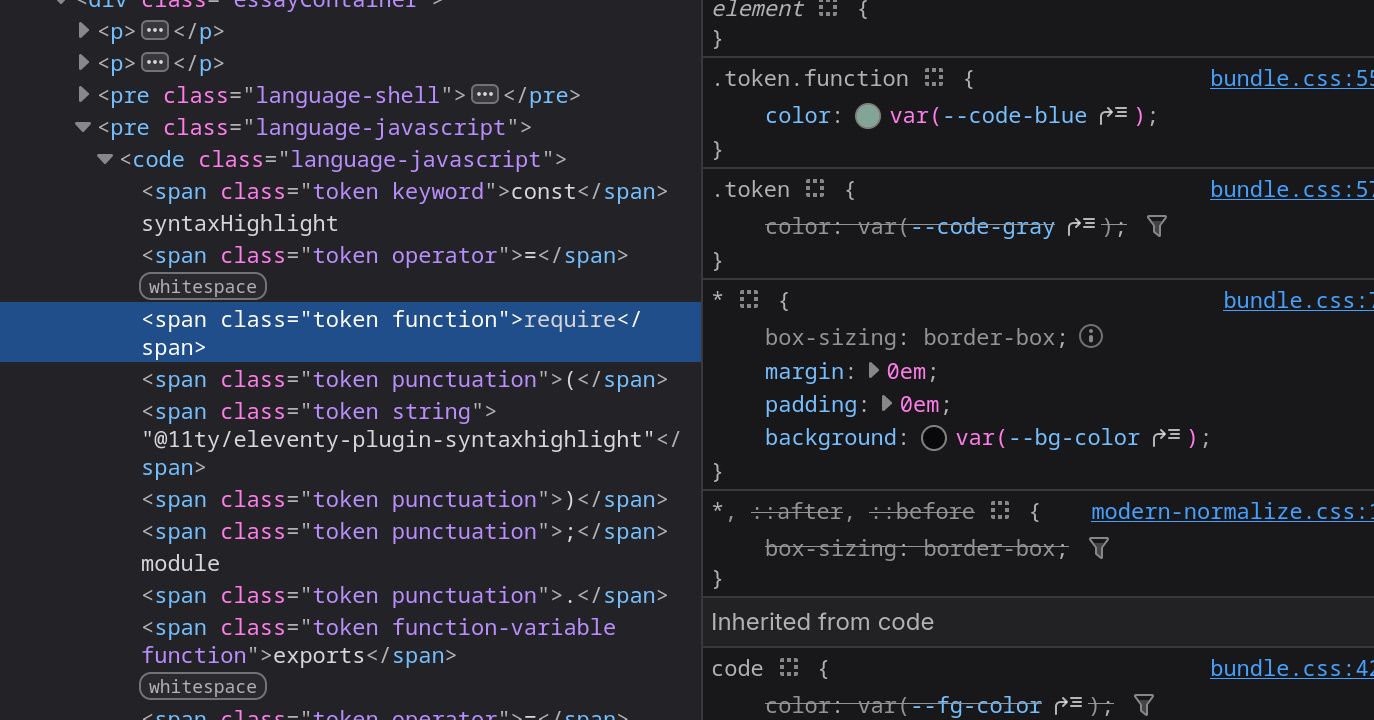Click the filter icon beside --fg-color declaration
This screenshot has height=720, width=1374.
pos(1145,705)
